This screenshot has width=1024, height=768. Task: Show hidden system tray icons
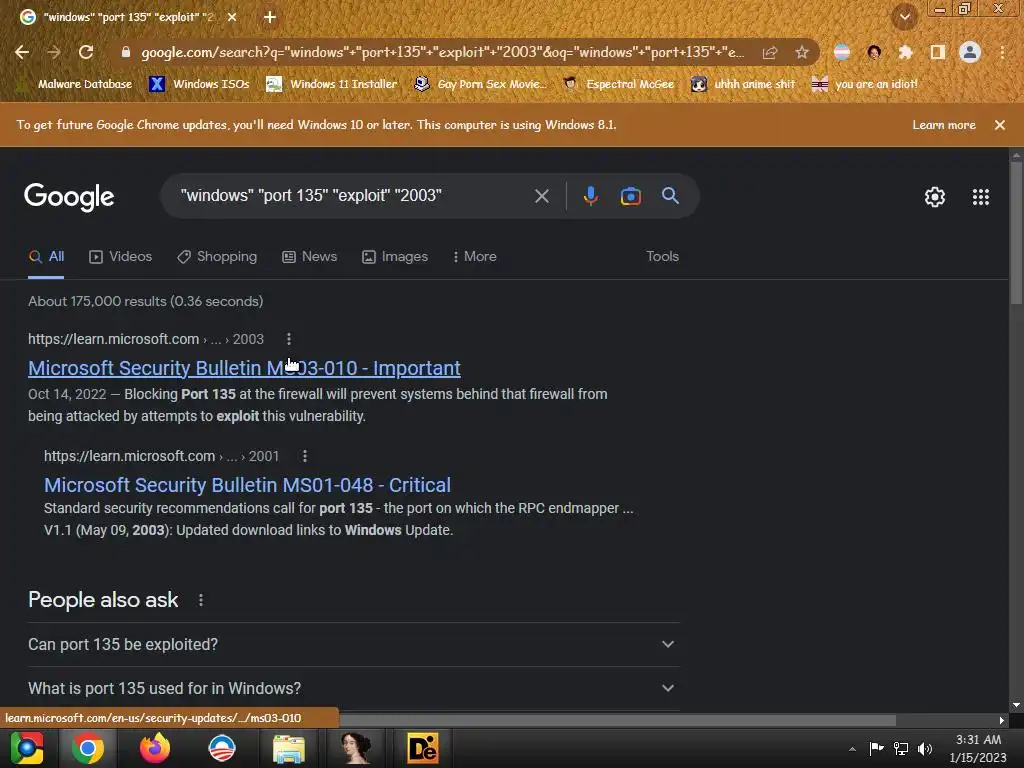pos(852,749)
